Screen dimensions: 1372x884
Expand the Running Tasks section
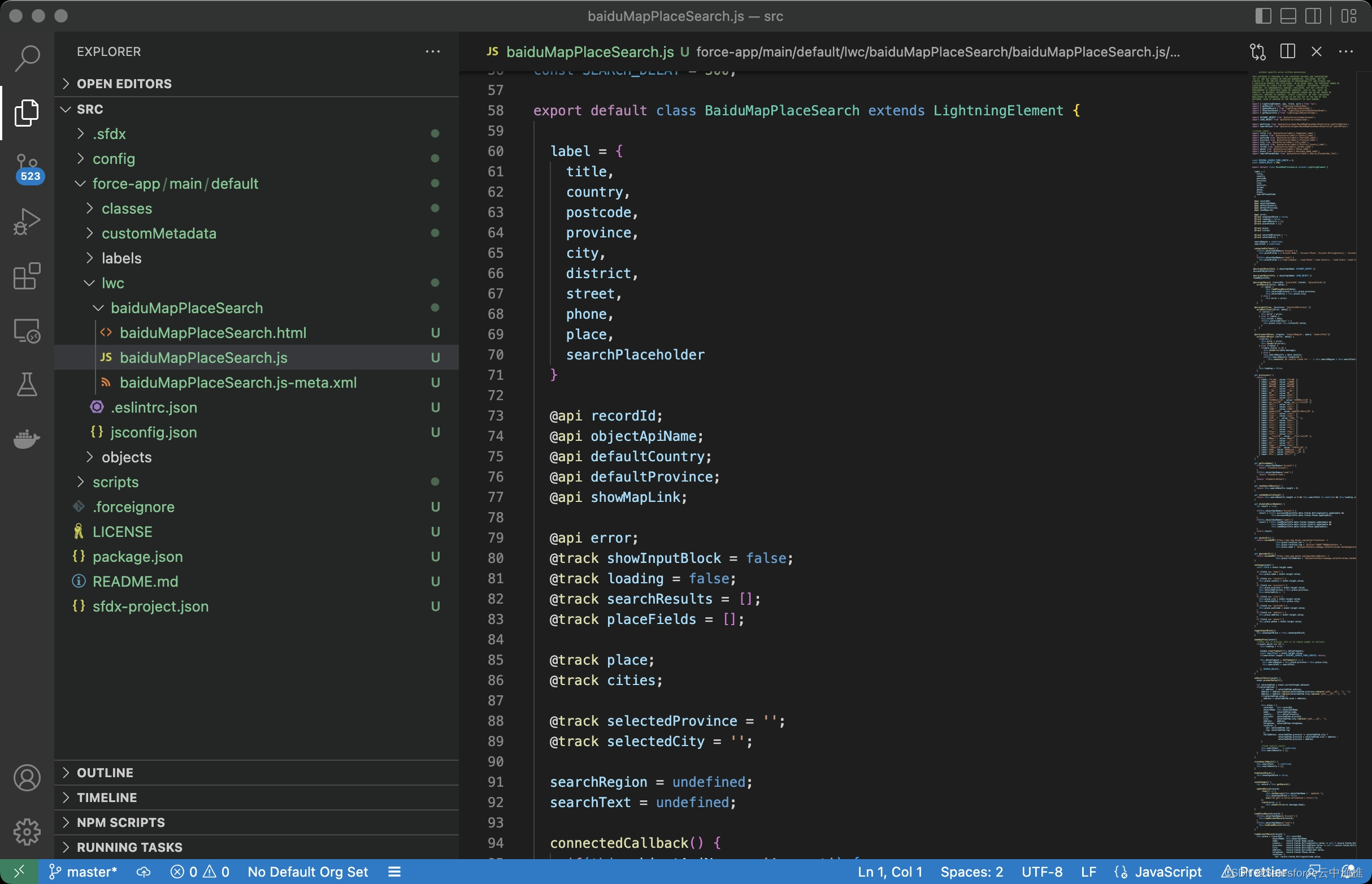(x=257, y=847)
